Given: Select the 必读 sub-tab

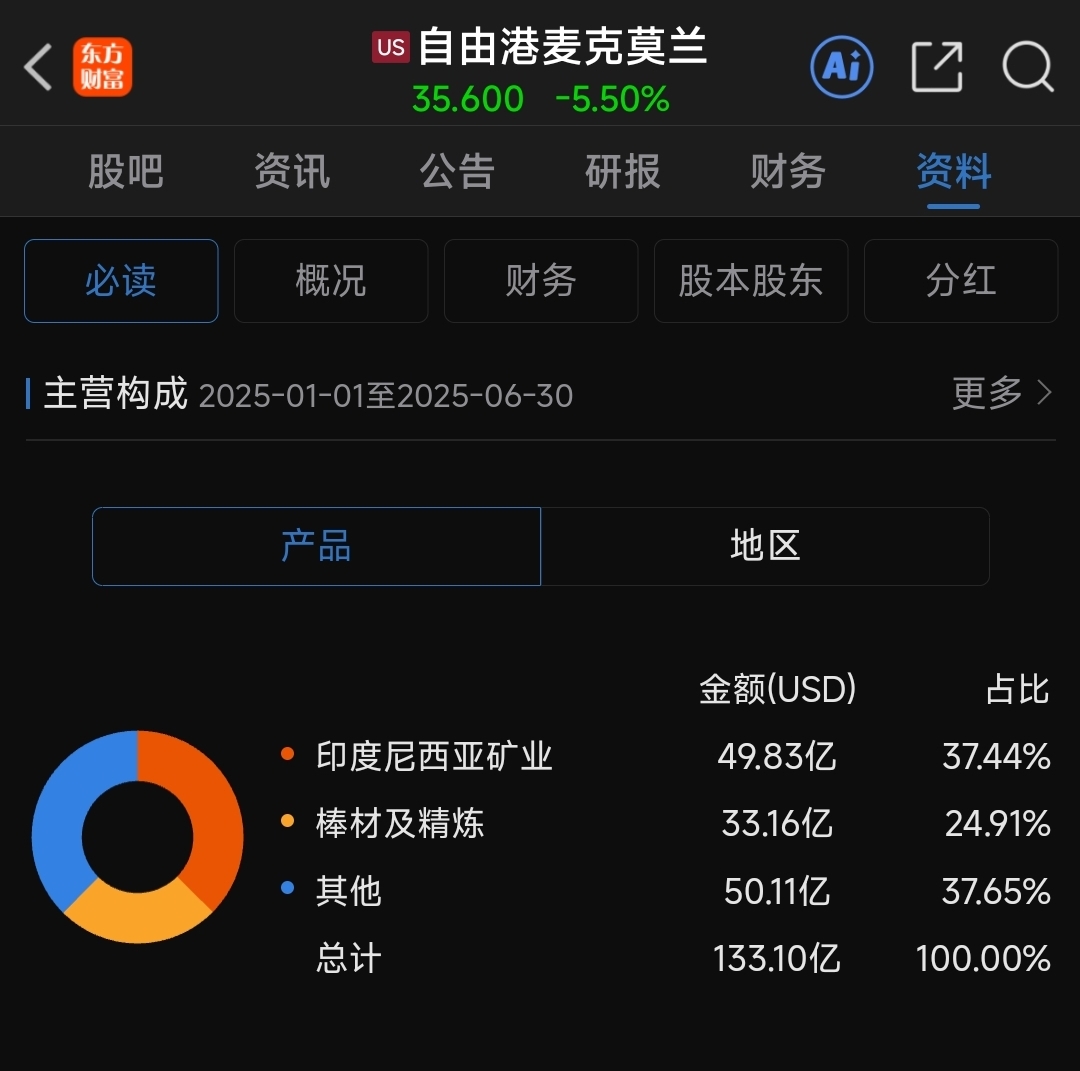Looking at the screenshot, I should pyautogui.click(x=121, y=281).
